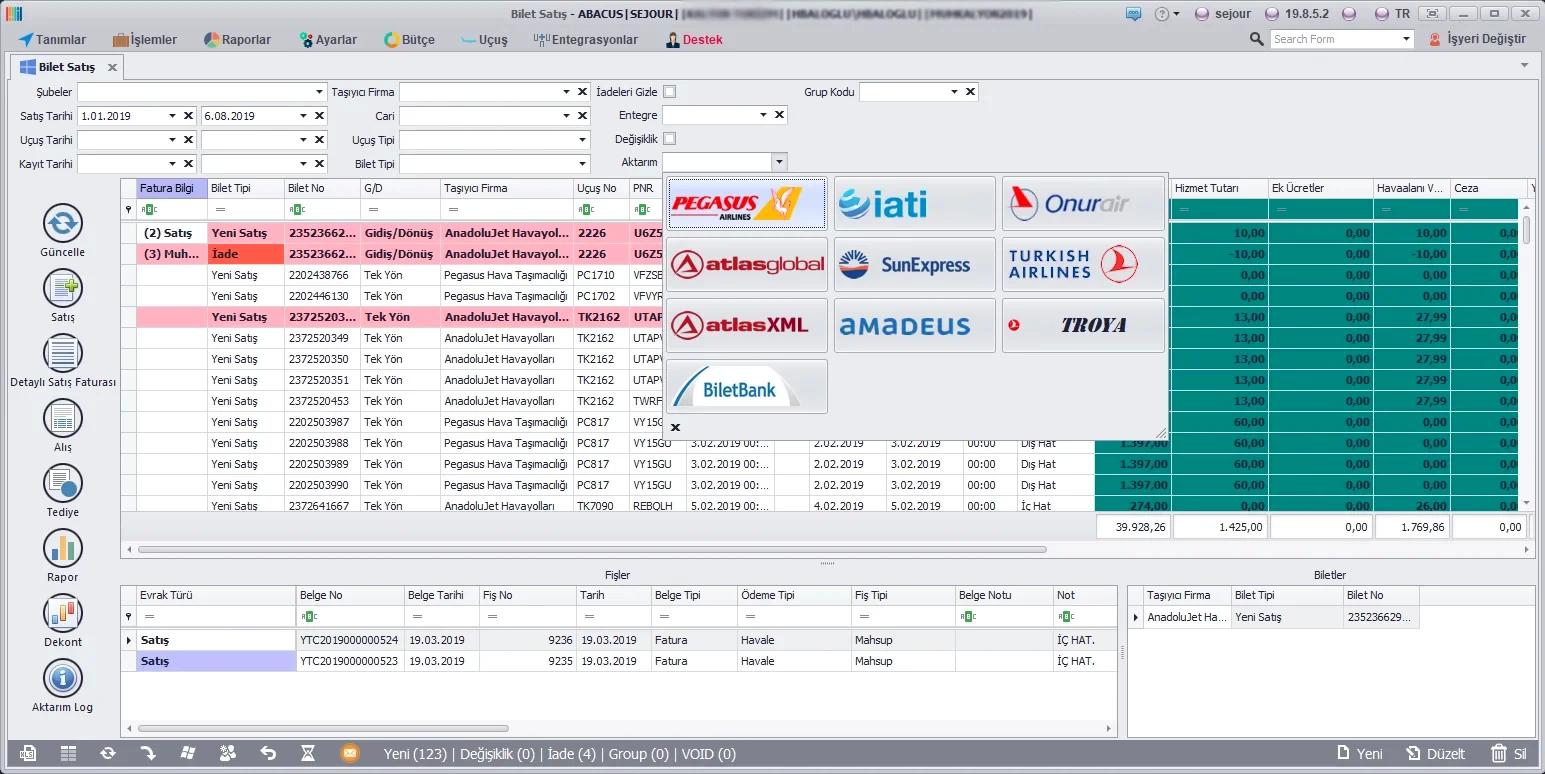The image size is (1545, 774).
Task: Open the Tanımlar menu
Action: click(x=52, y=39)
